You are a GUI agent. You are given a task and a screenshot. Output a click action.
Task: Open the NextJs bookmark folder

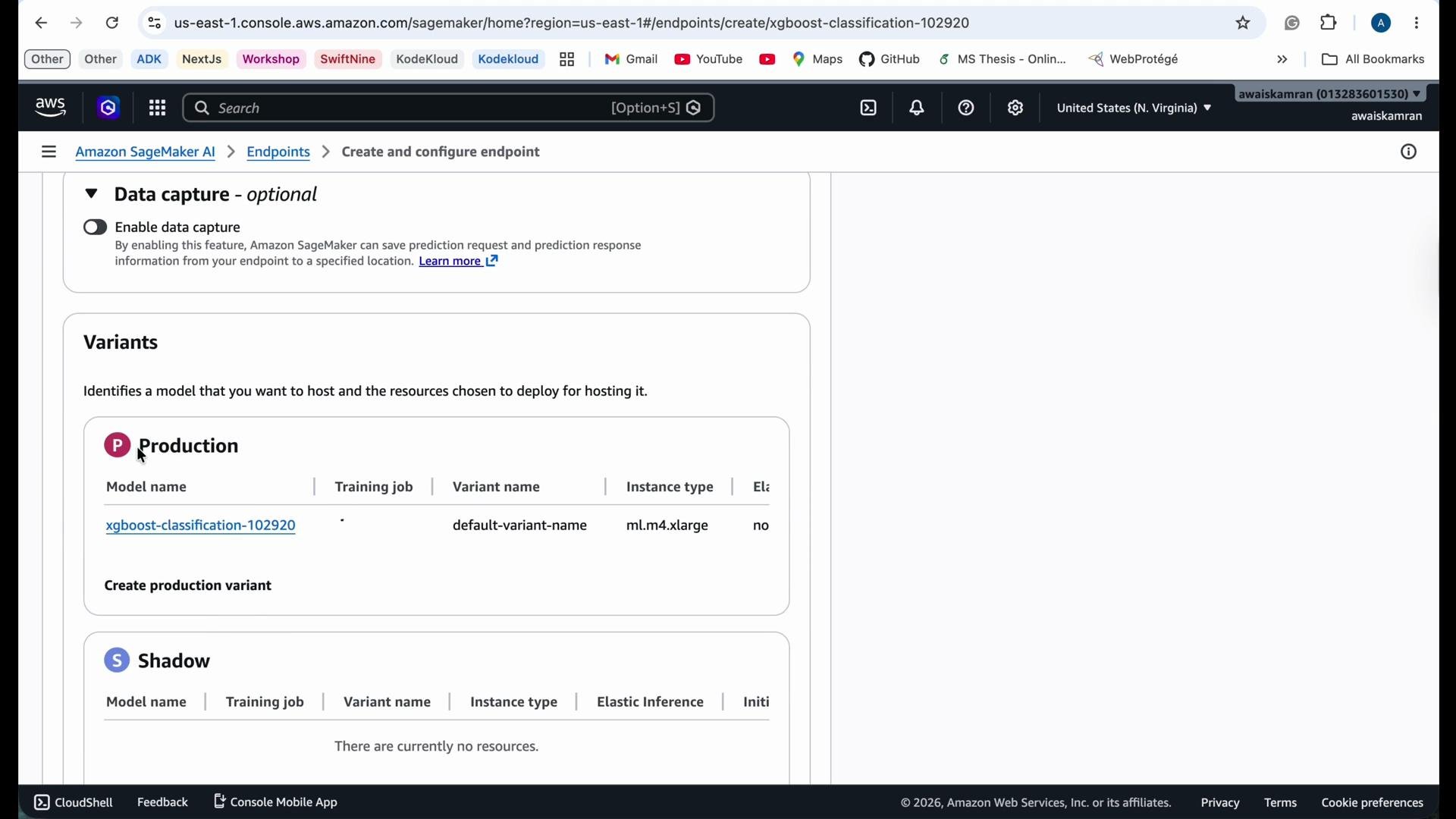click(202, 60)
